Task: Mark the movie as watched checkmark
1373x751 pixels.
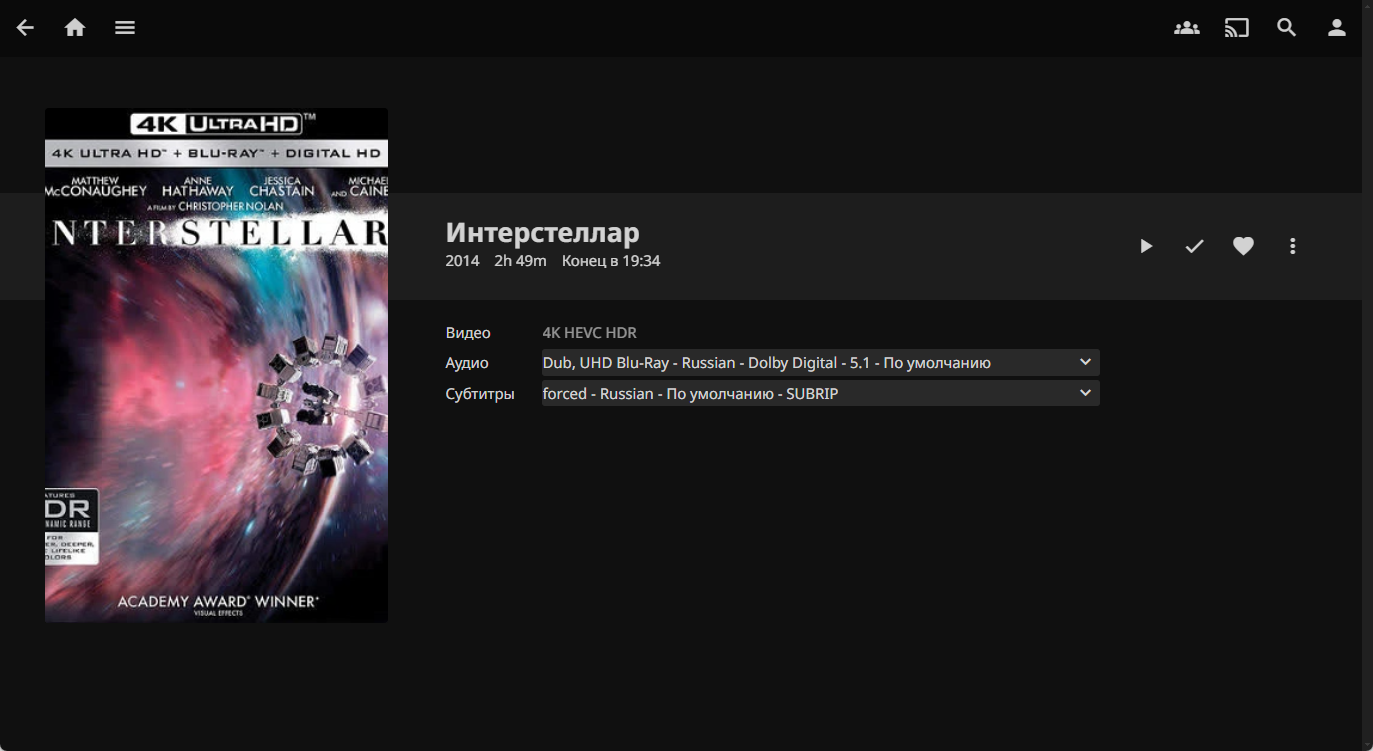Action: point(1194,246)
